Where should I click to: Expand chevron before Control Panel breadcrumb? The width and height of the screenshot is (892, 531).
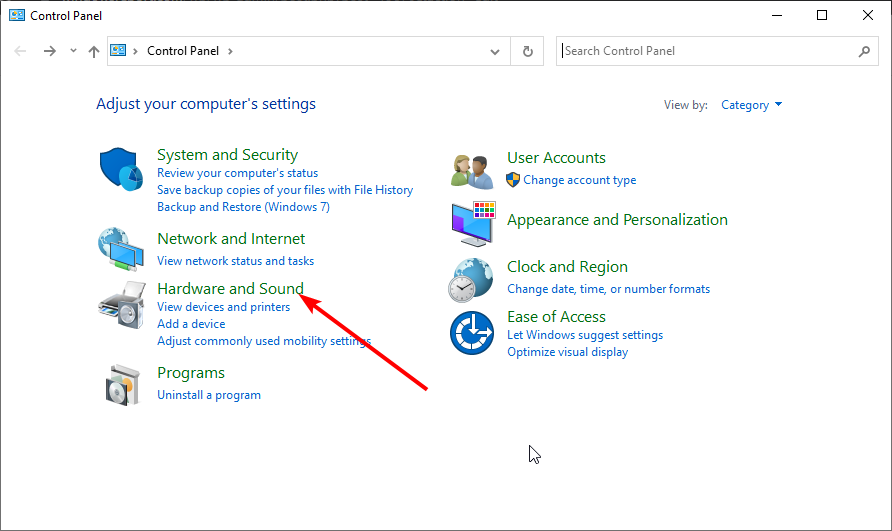point(135,51)
